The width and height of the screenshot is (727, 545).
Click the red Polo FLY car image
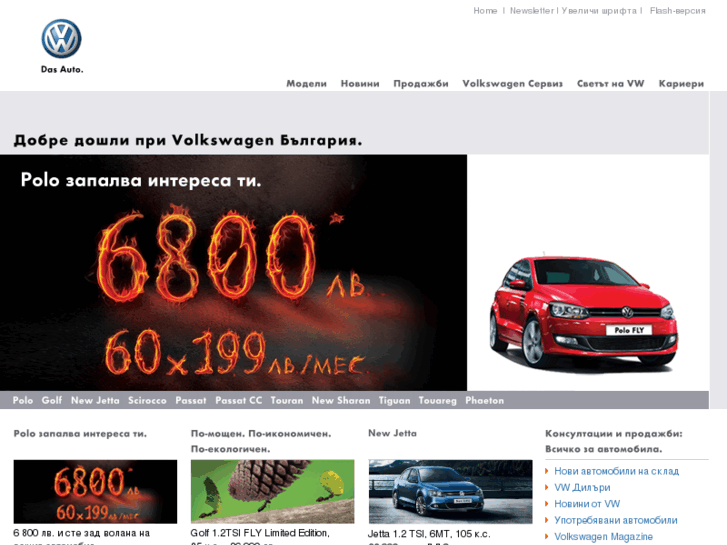[x=584, y=311]
